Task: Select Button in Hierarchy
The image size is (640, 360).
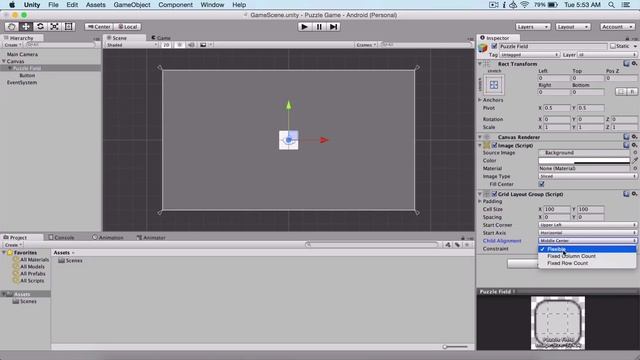Action: click(27, 76)
